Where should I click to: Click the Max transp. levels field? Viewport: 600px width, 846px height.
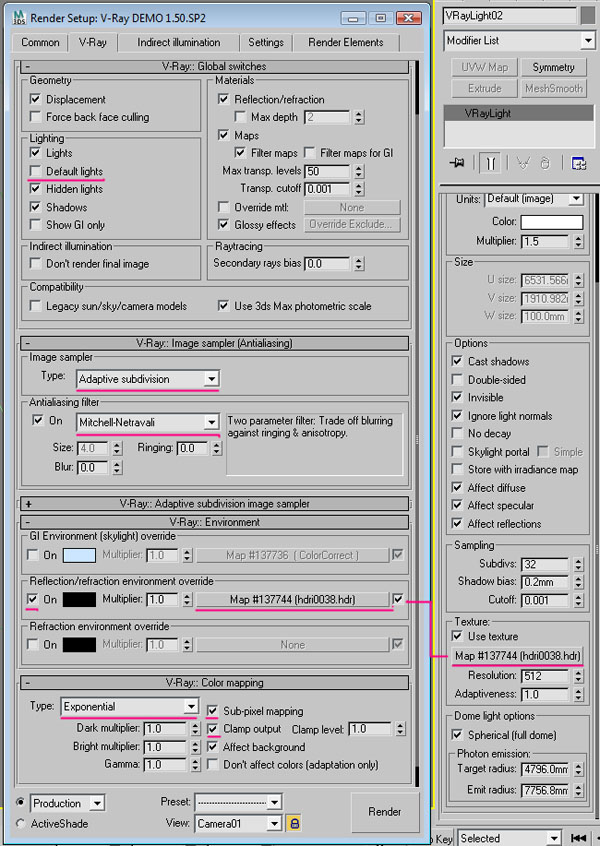[x=328, y=172]
